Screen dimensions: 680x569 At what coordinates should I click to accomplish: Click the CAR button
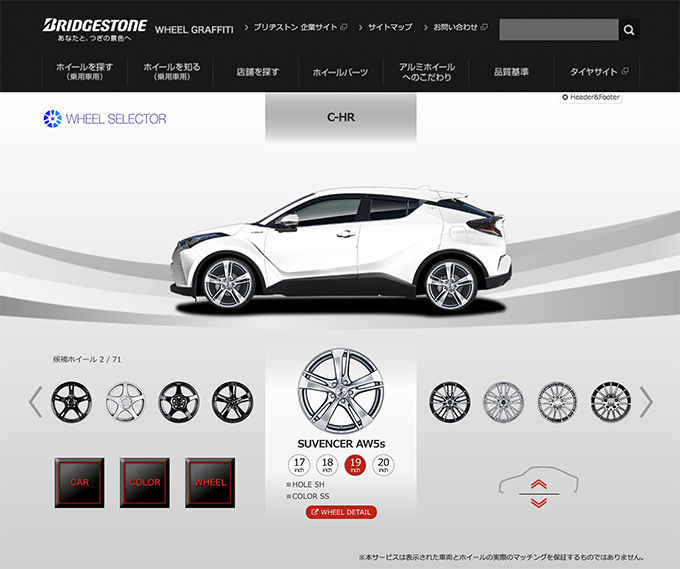[79, 483]
